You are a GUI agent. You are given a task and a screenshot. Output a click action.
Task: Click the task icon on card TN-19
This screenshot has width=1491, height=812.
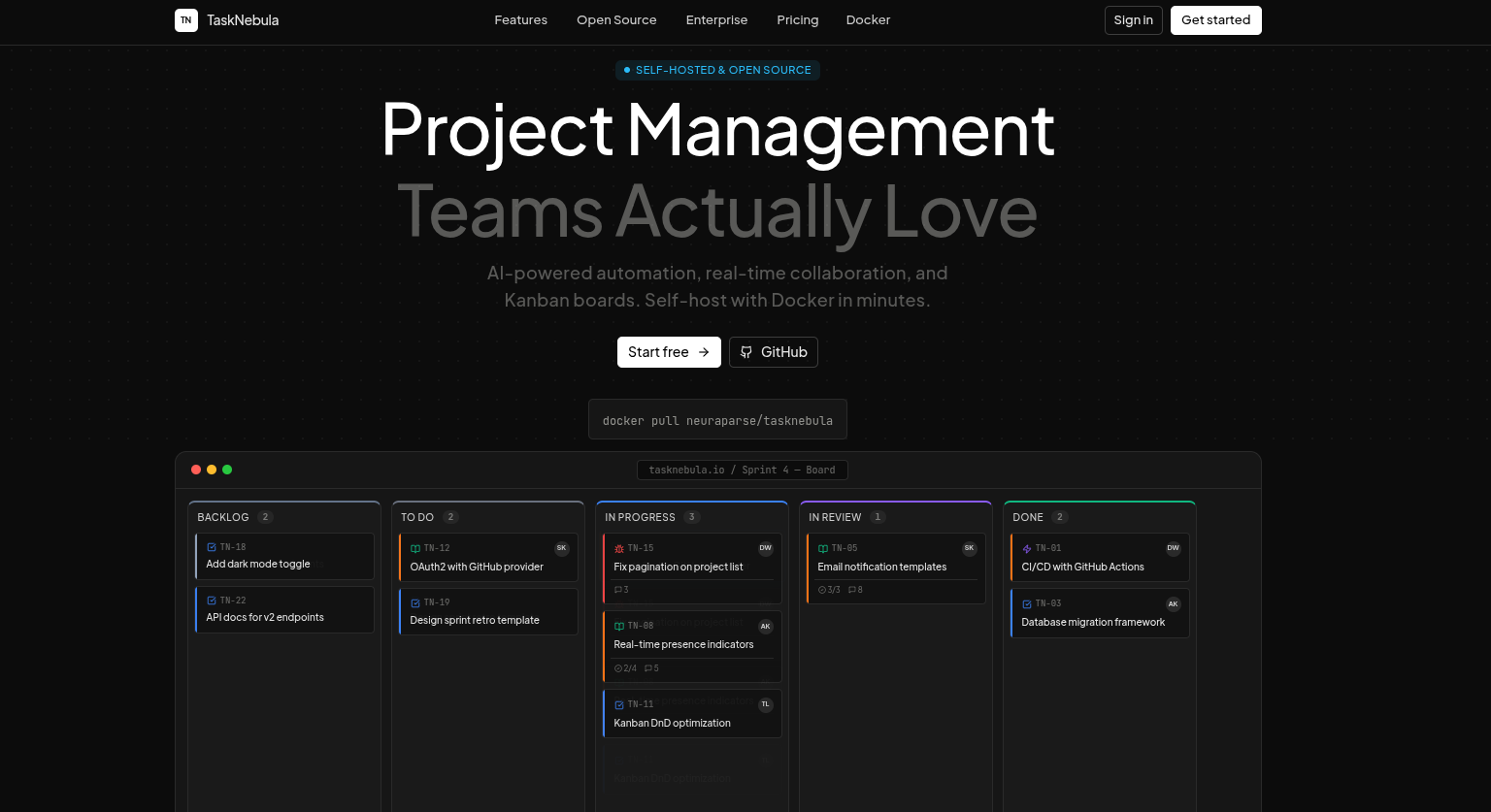[415, 602]
